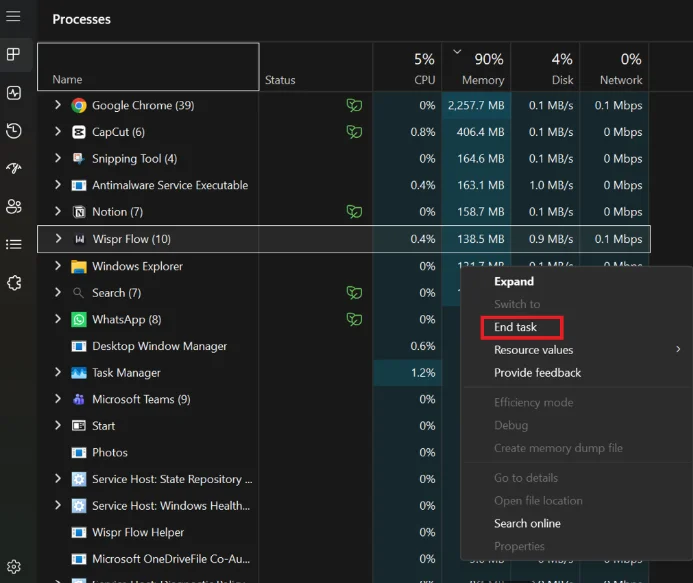Expand the Notion (7) process group

[58, 211]
